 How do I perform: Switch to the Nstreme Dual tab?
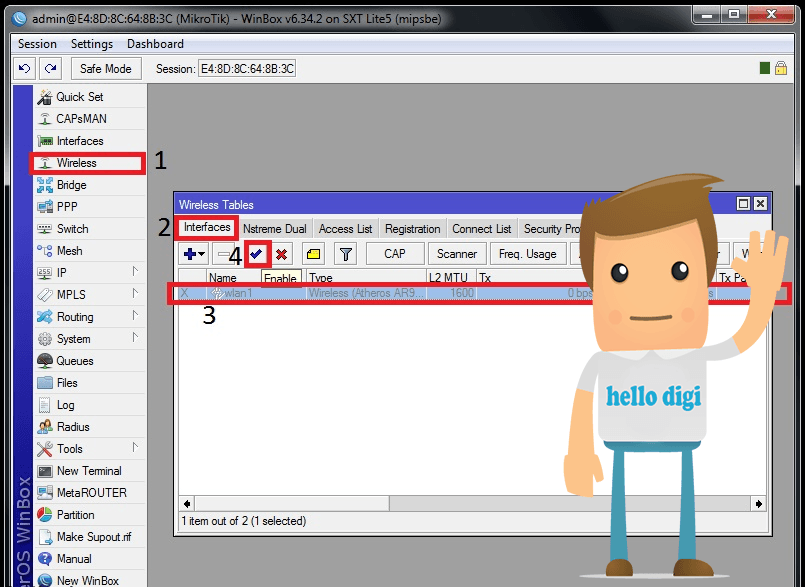[x=275, y=229]
